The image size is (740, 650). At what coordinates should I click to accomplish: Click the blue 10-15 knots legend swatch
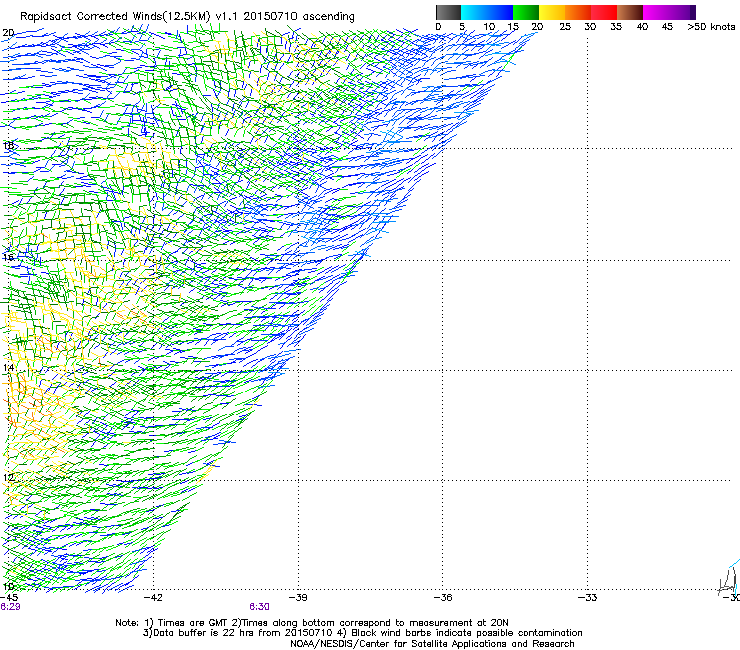click(500, 12)
